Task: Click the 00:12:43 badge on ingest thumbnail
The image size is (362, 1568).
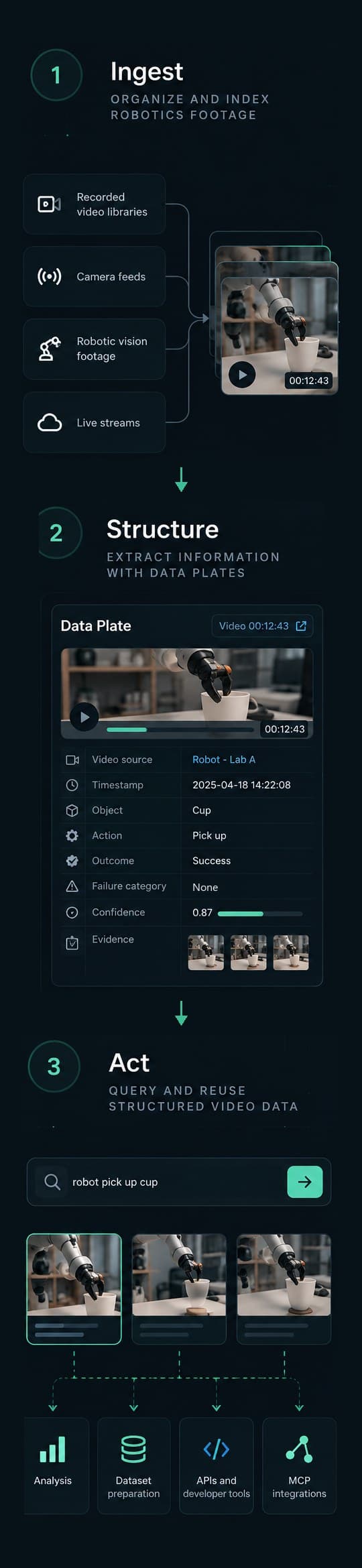Action: point(309,380)
